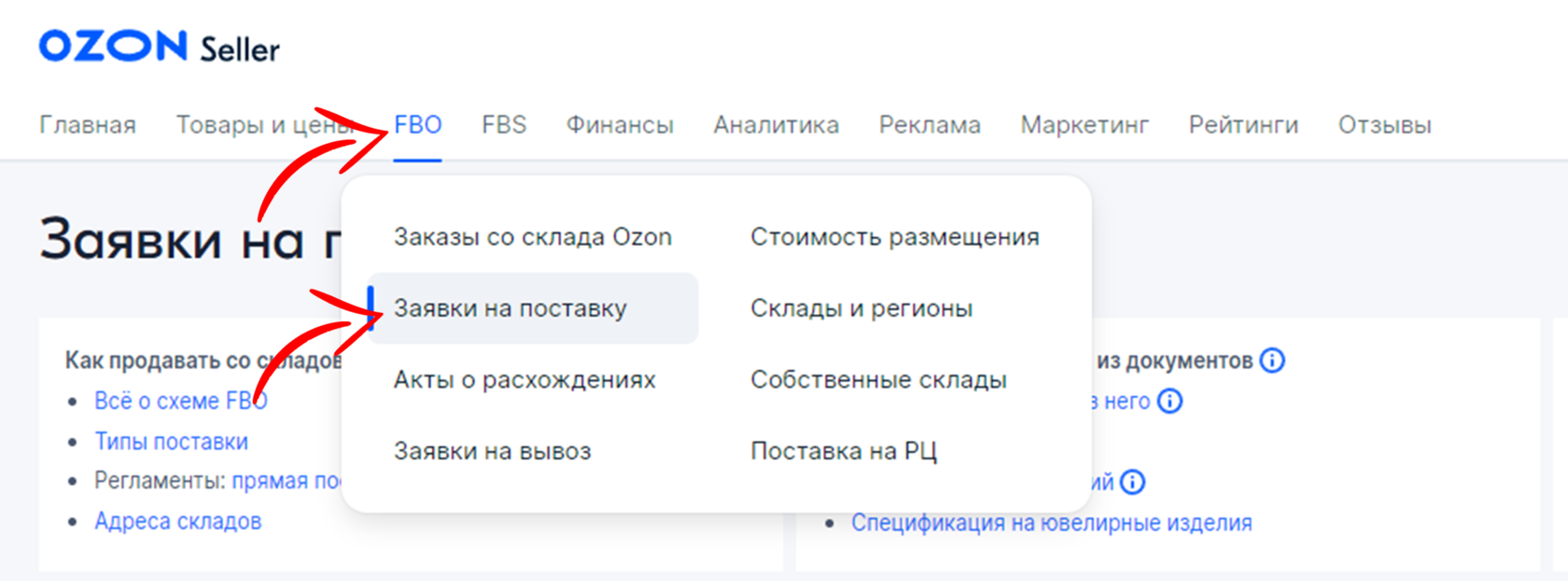Open "Поставка на РЦ" menu entry
1568x581 pixels.
coord(843,452)
